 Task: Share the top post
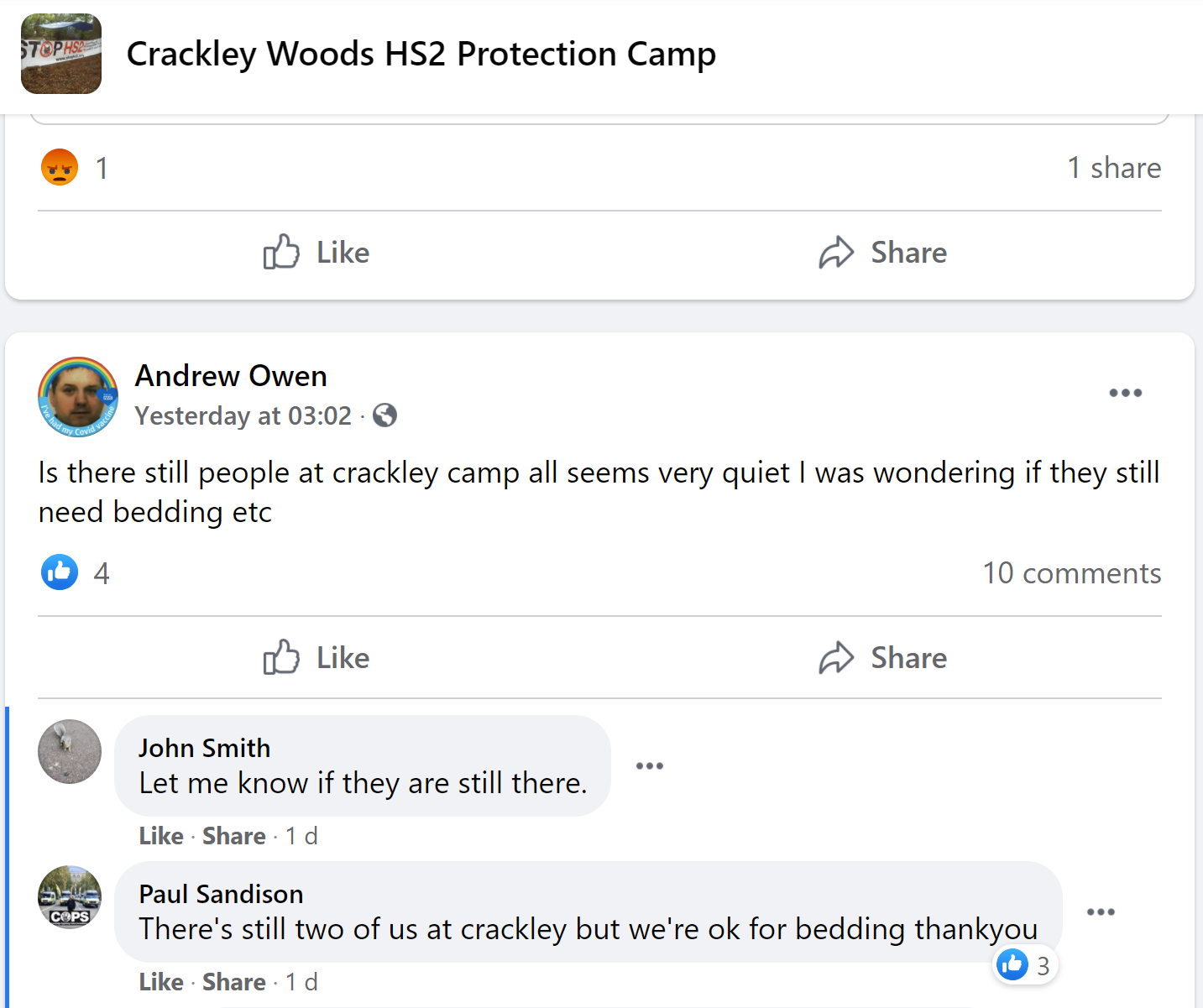coord(883,252)
